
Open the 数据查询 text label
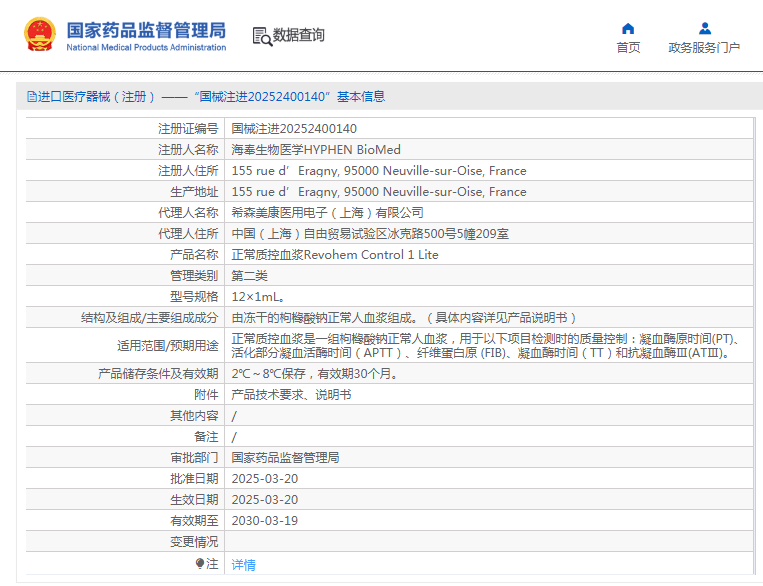[x=299, y=35]
